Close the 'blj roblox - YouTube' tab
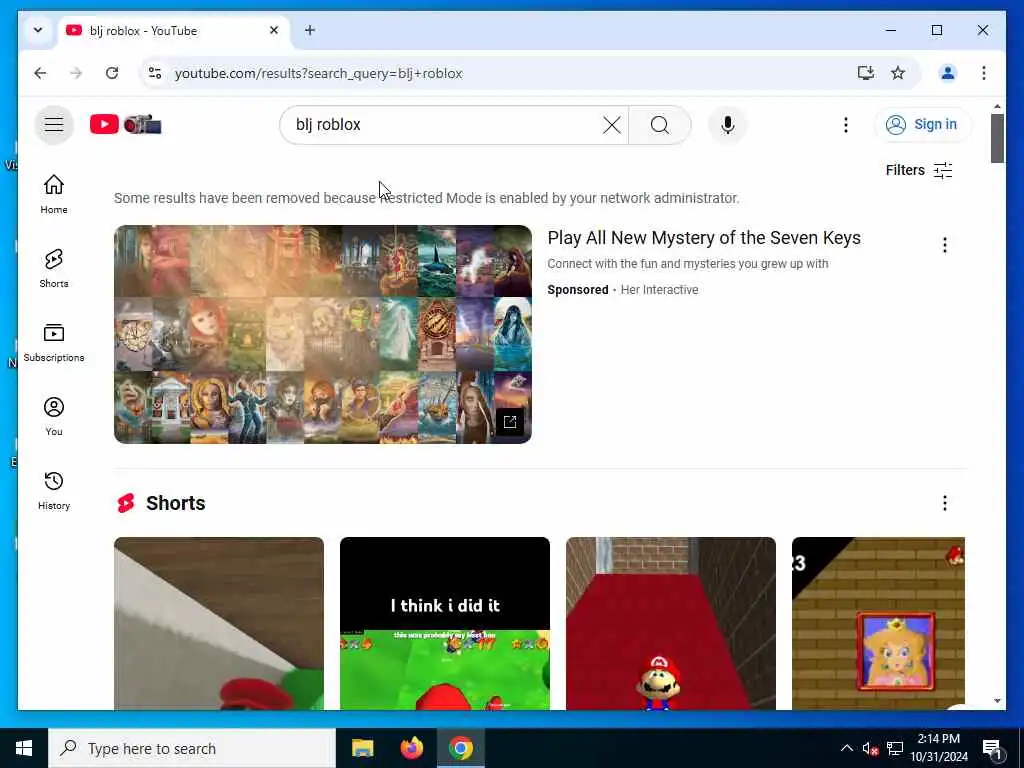The image size is (1024, 768). click(274, 30)
